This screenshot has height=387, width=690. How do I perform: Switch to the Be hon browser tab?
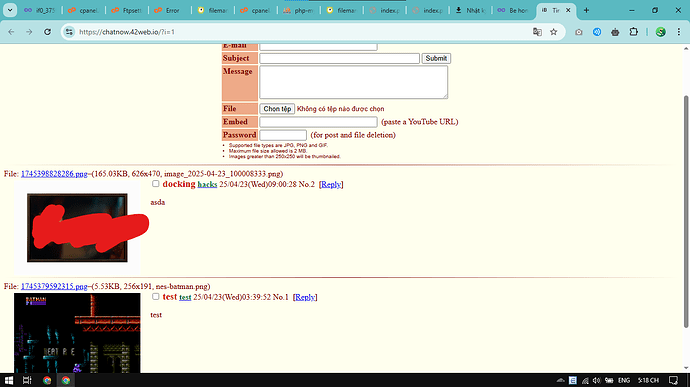pos(513,10)
